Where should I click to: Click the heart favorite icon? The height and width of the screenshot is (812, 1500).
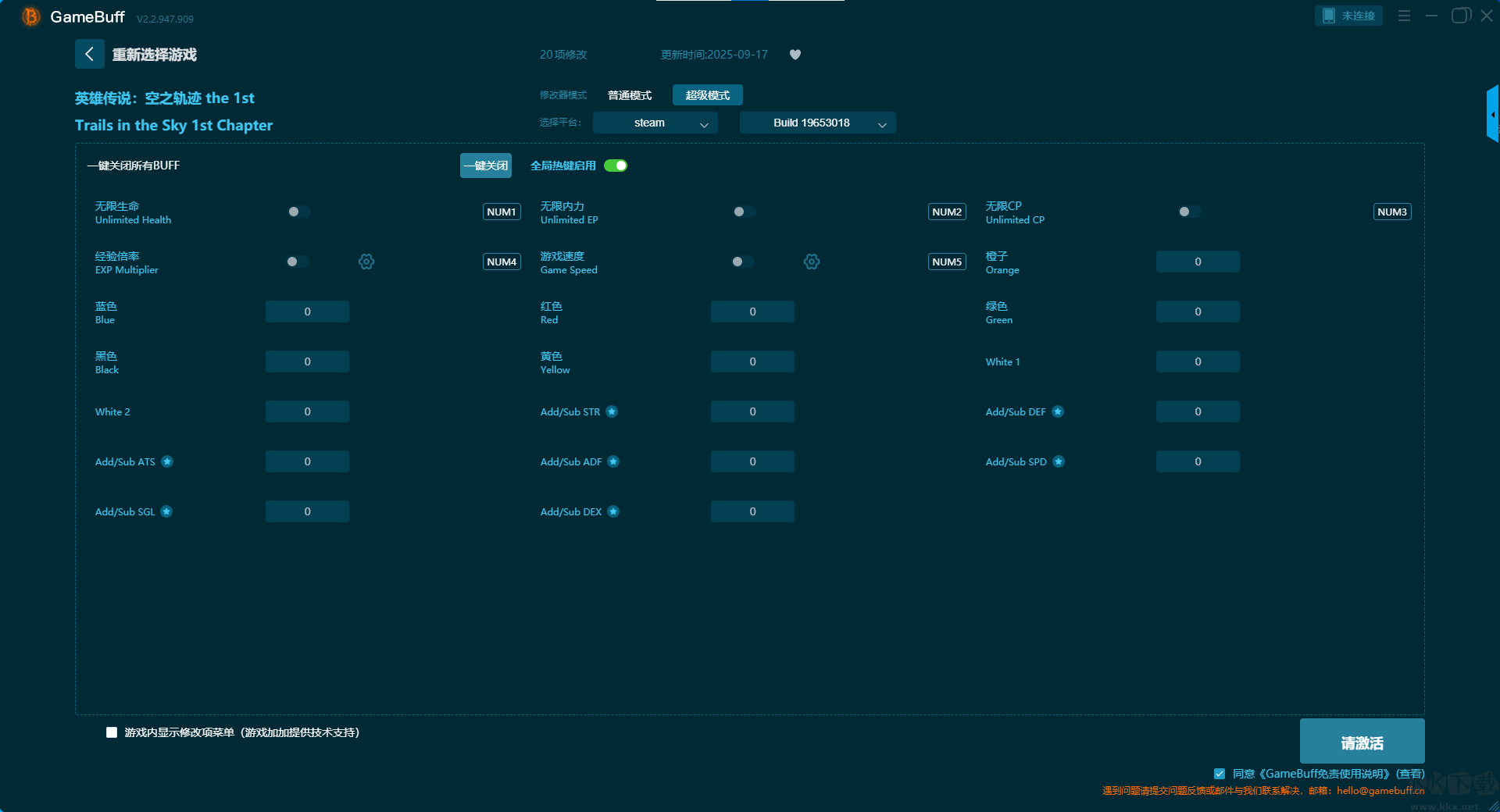pos(795,55)
